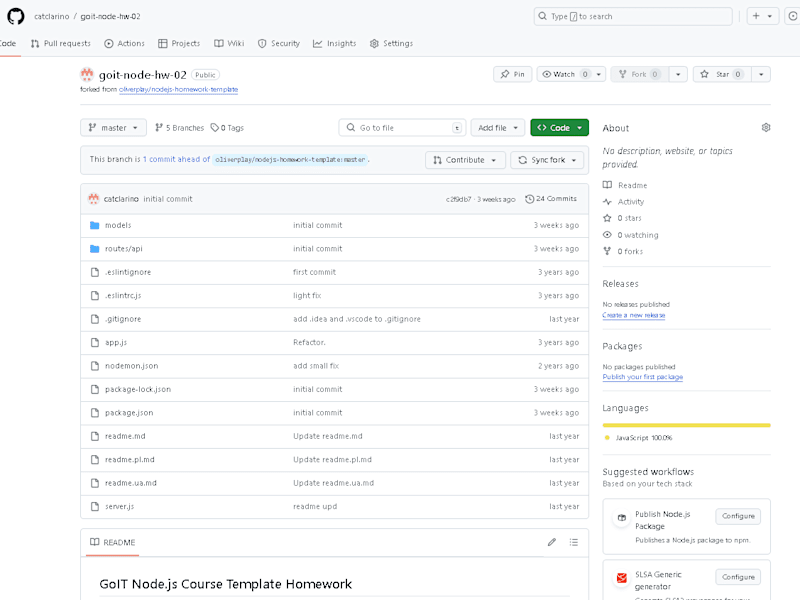Click the yellow JavaScript language bar

coord(686,425)
